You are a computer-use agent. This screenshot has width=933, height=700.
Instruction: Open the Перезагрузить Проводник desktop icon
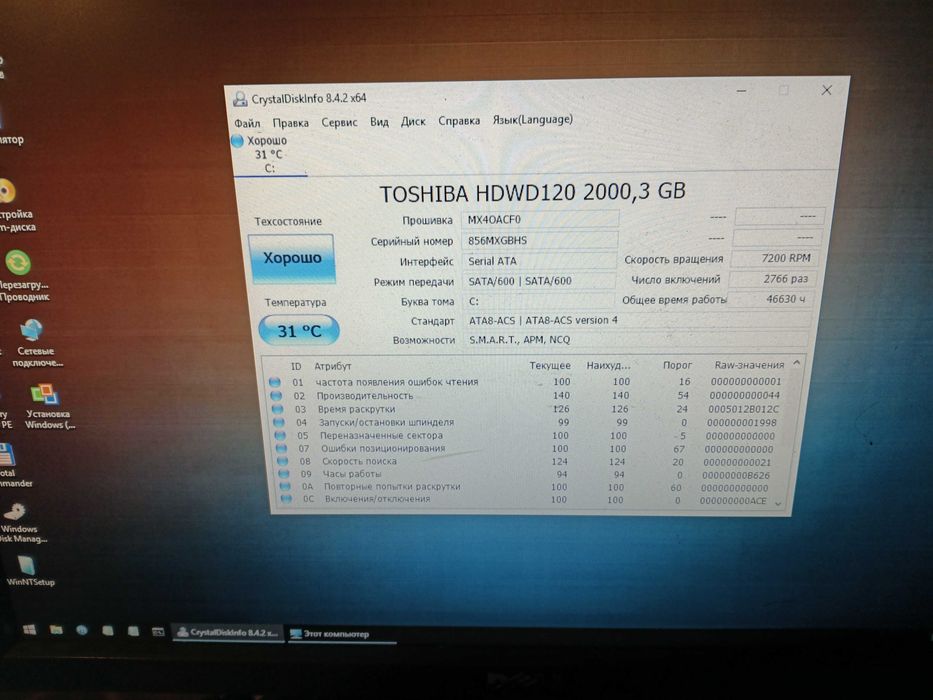coord(23,276)
